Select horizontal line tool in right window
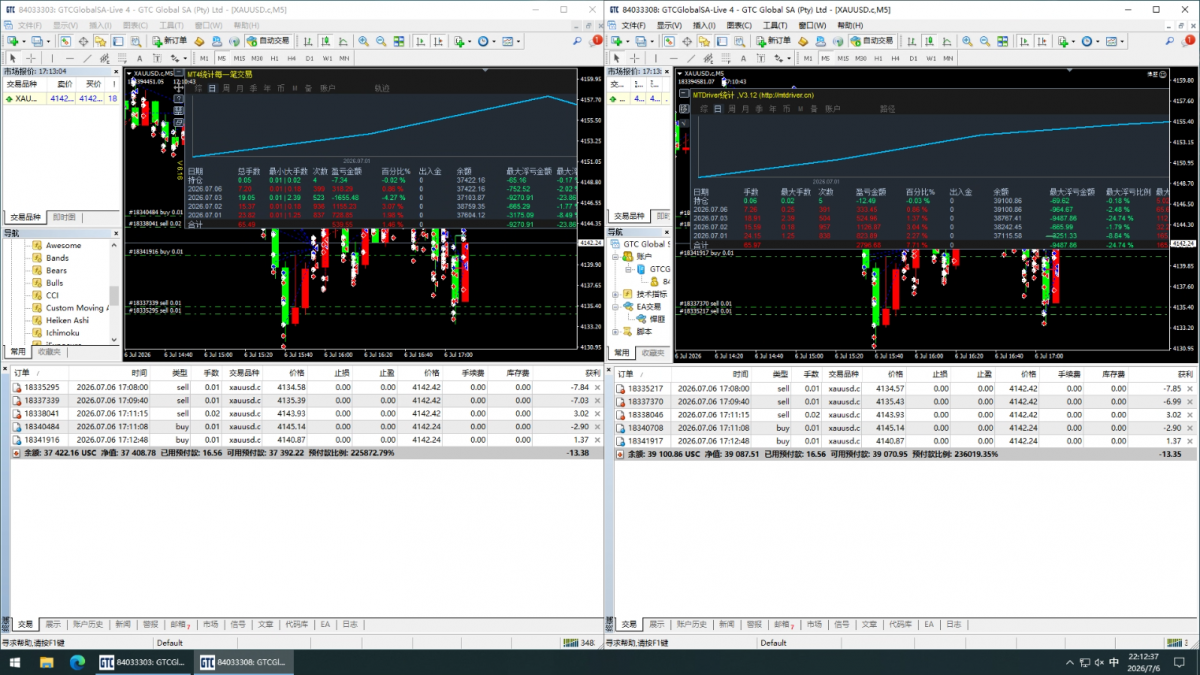1200x675 pixels. tap(674, 58)
